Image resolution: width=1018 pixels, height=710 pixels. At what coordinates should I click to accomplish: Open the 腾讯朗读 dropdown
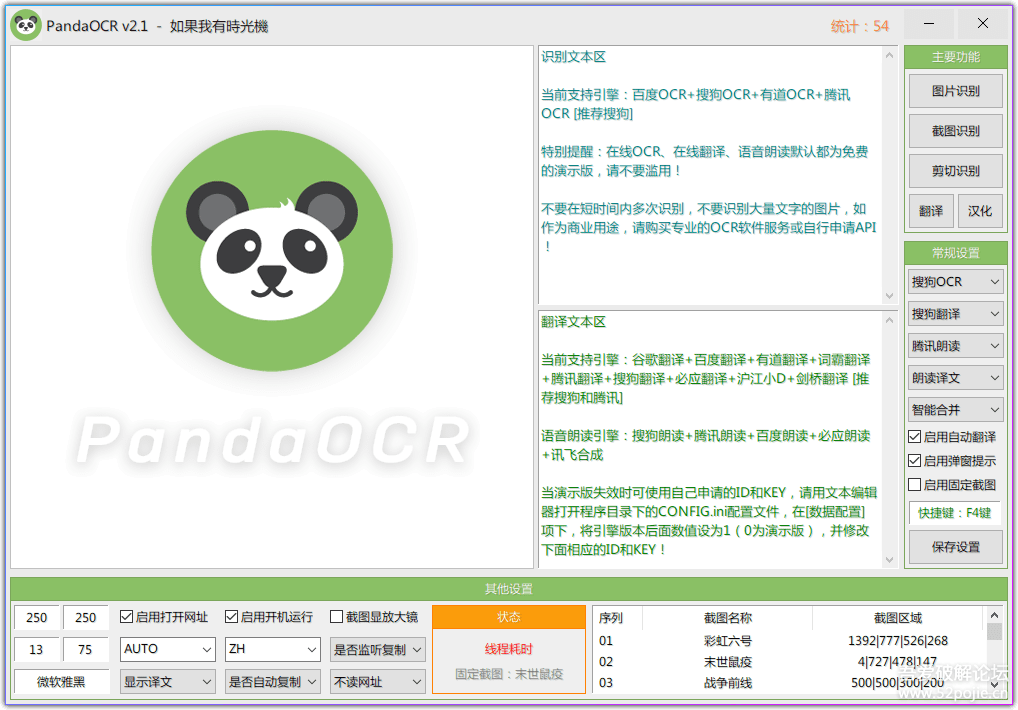[955, 346]
